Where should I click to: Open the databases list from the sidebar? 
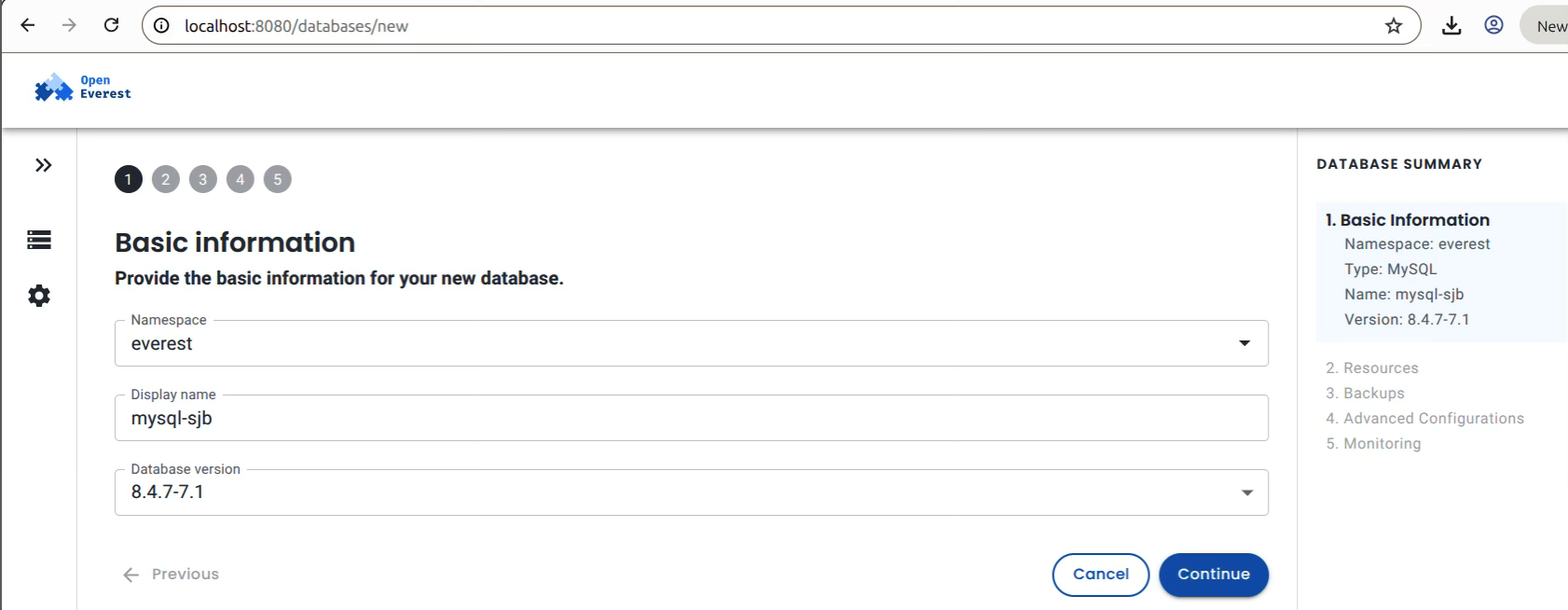38,240
